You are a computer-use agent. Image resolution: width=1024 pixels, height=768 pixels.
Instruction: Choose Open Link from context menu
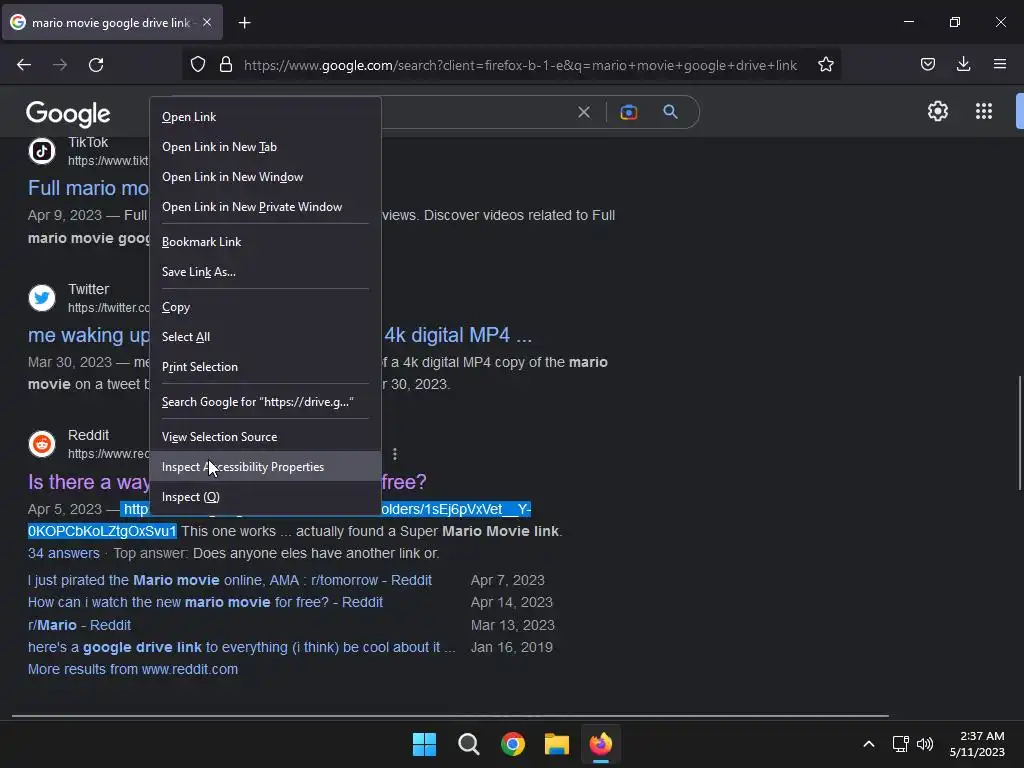point(265,117)
